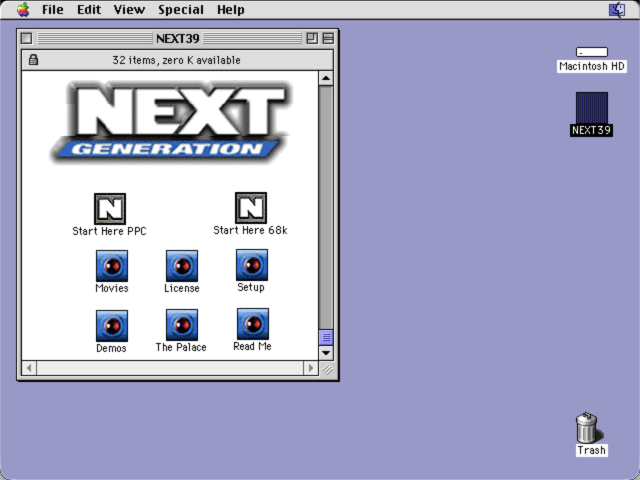Open the Finder application menu icon
640x480 pixels.
tap(617, 10)
